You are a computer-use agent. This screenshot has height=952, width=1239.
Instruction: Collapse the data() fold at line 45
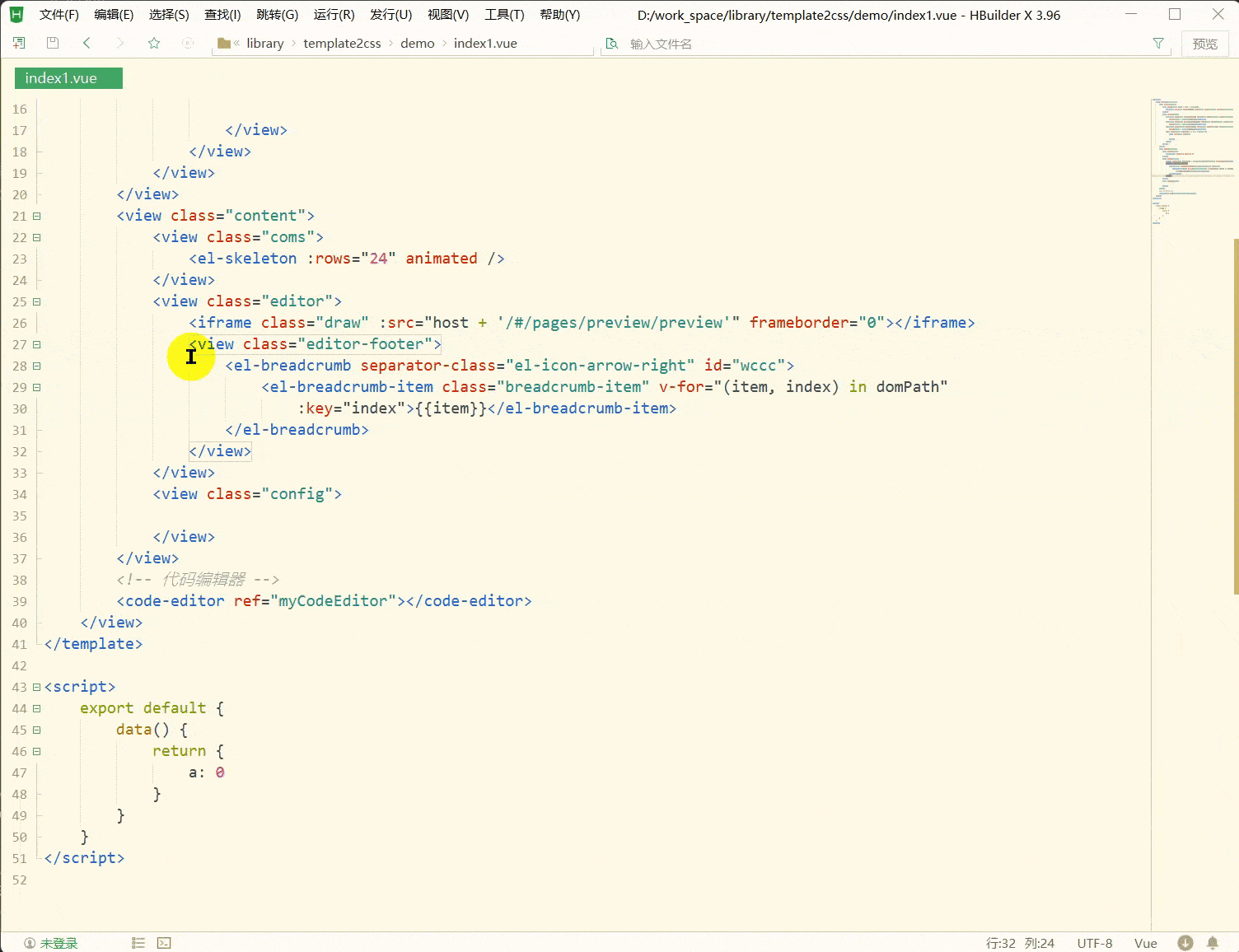point(36,730)
